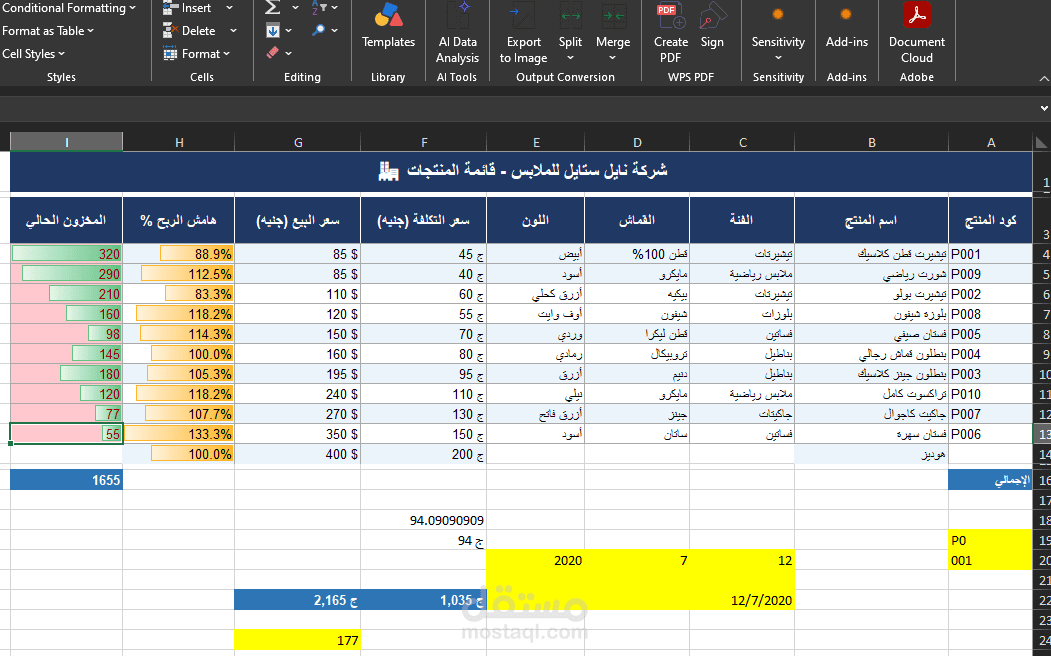Launch AI Data Analysis tool
The width and height of the screenshot is (1051, 656).
tap(458, 16)
